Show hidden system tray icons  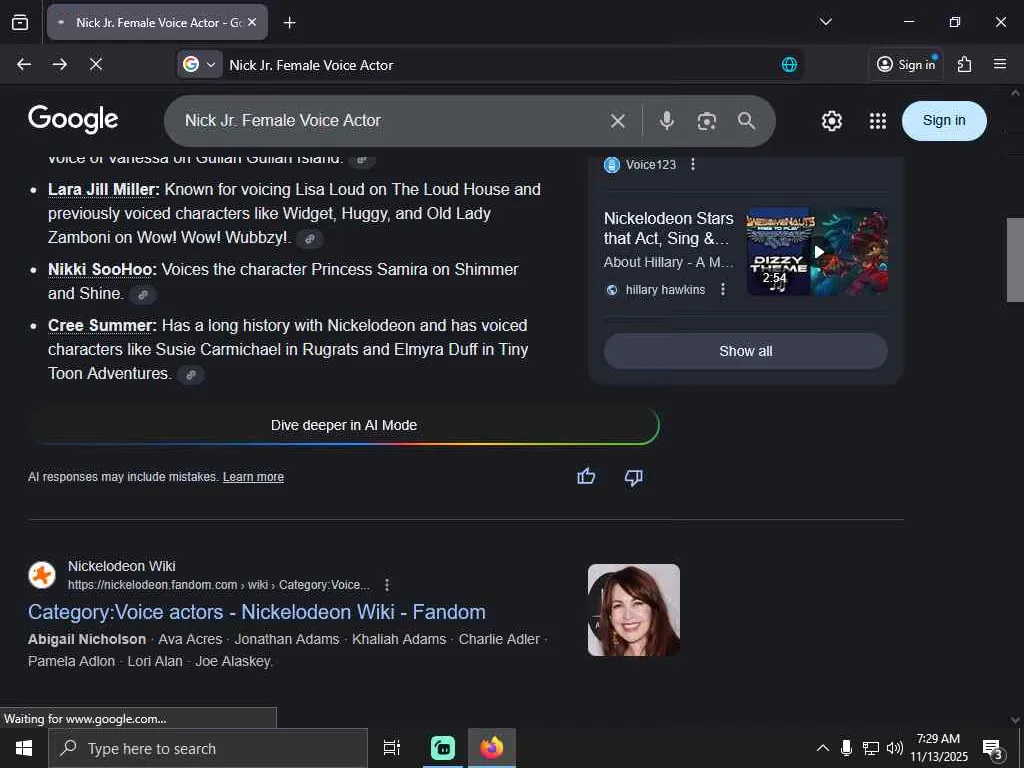[823, 748]
